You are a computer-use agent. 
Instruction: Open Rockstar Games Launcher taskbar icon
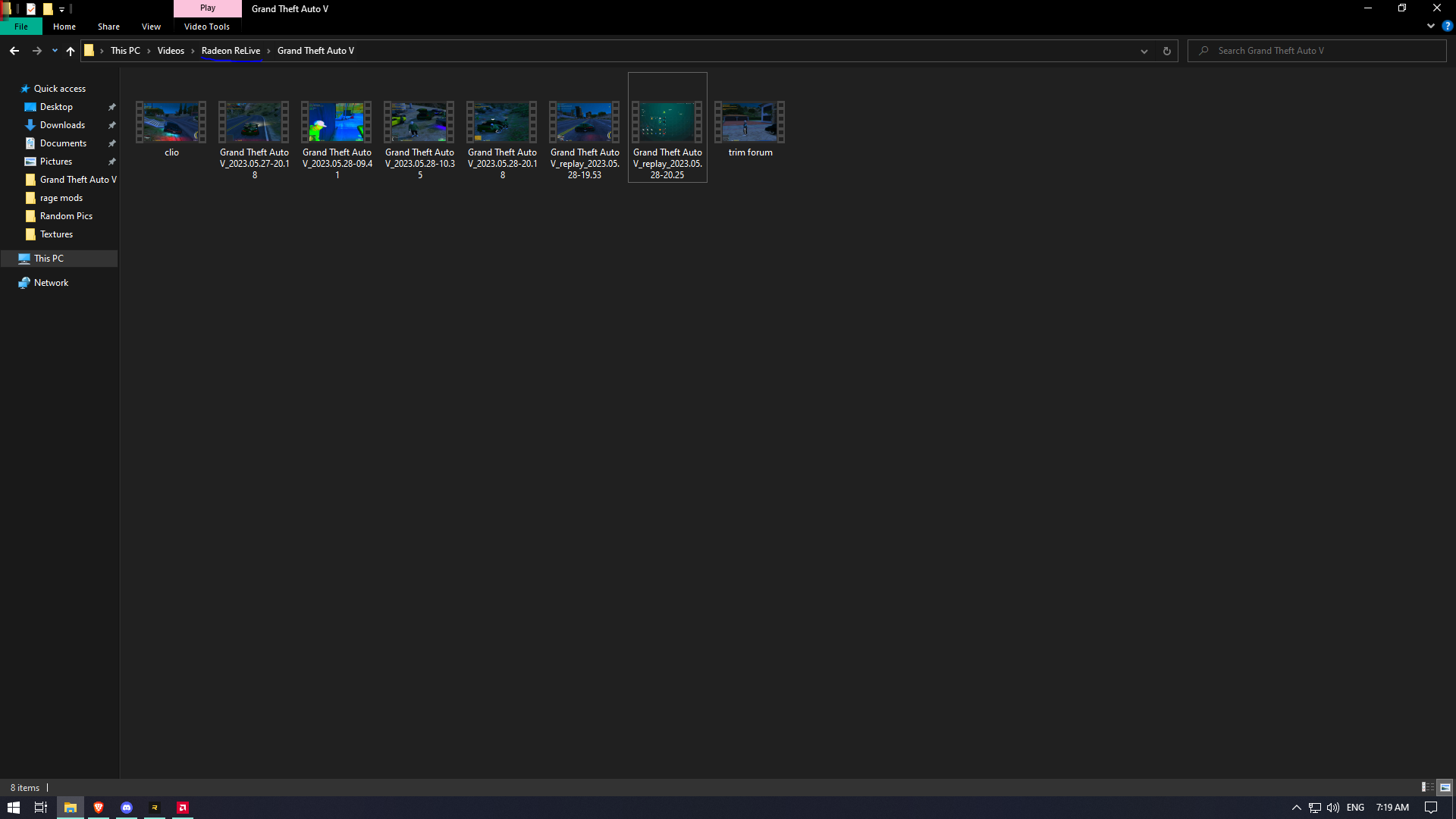(x=155, y=808)
